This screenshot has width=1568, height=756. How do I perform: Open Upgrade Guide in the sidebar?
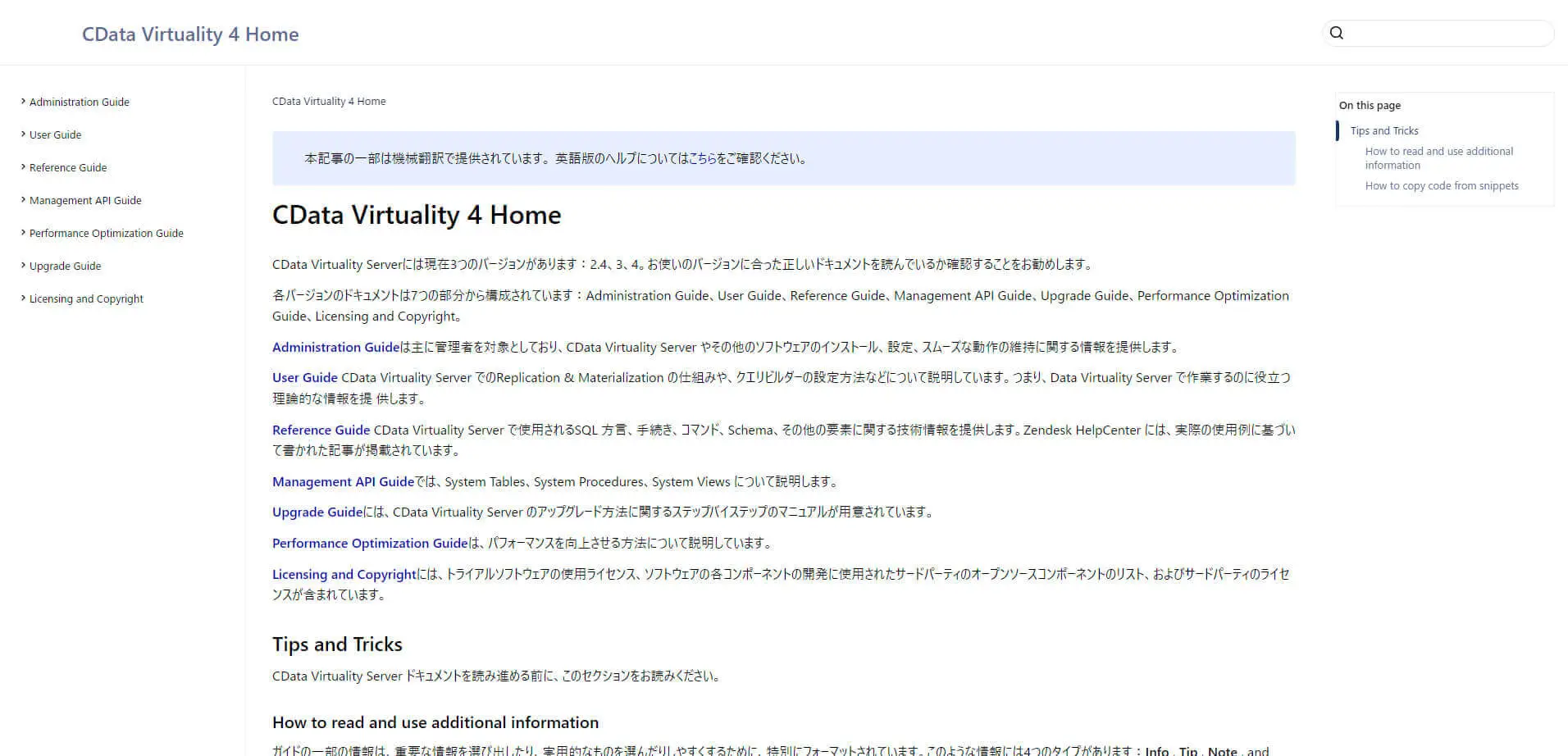[x=66, y=266]
